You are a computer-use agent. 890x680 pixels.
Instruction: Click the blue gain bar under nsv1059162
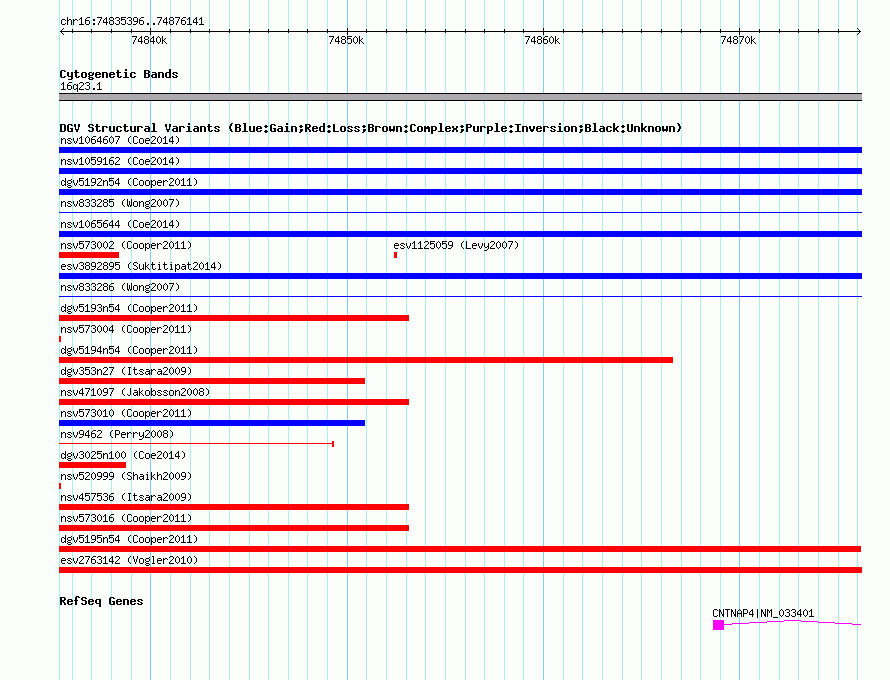click(460, 171)
